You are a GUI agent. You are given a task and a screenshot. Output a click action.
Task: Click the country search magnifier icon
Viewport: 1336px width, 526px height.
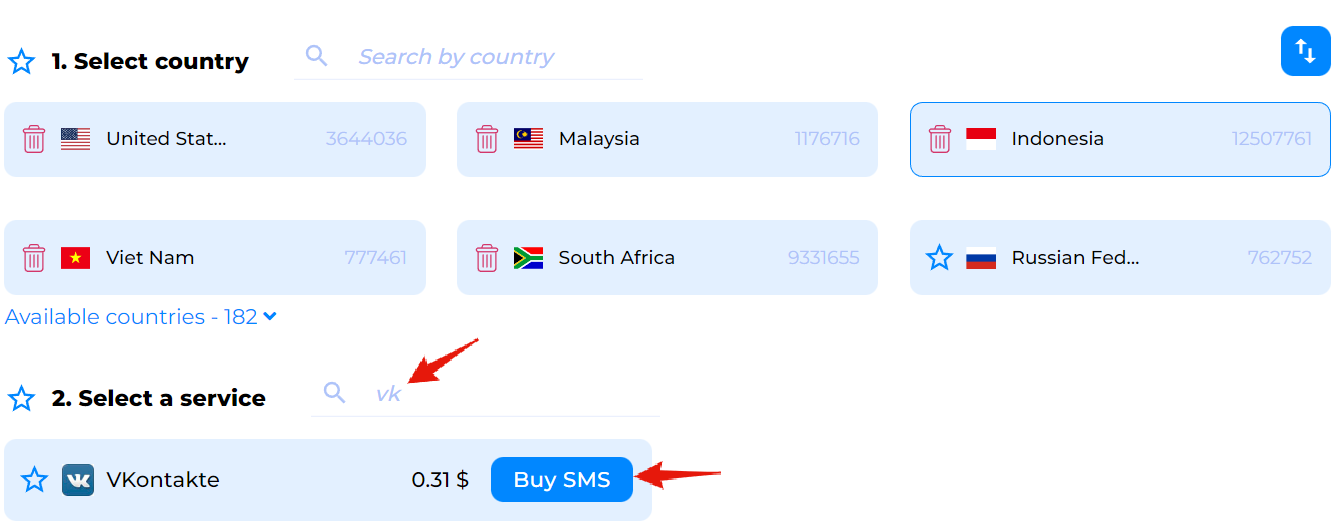(317, 56)
